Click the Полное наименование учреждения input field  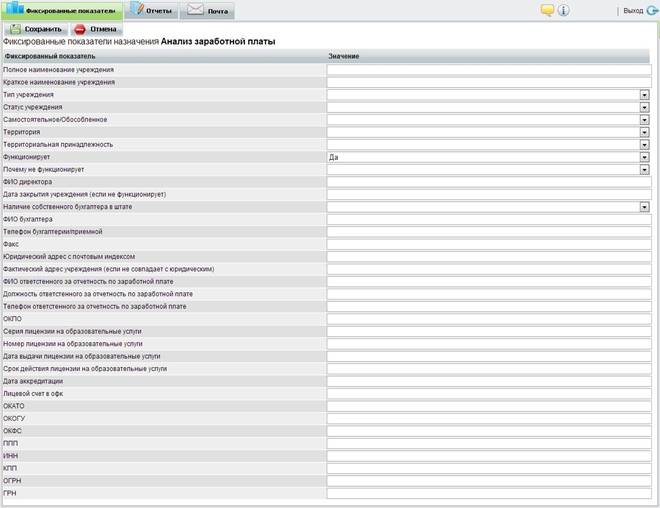[488, 70]
